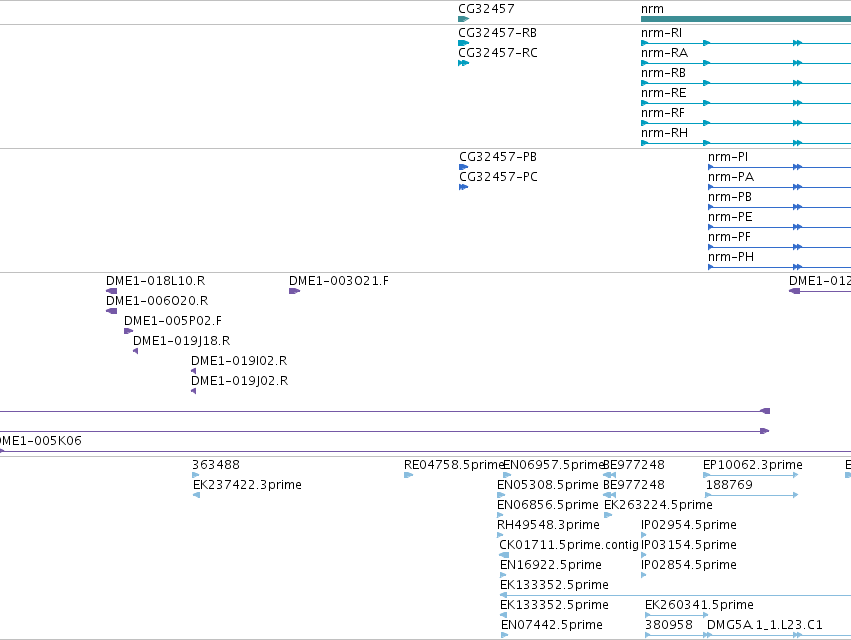Screen dimensions: 851x640
Task: Open the nrm-RI transcript label
Action: 661,33
